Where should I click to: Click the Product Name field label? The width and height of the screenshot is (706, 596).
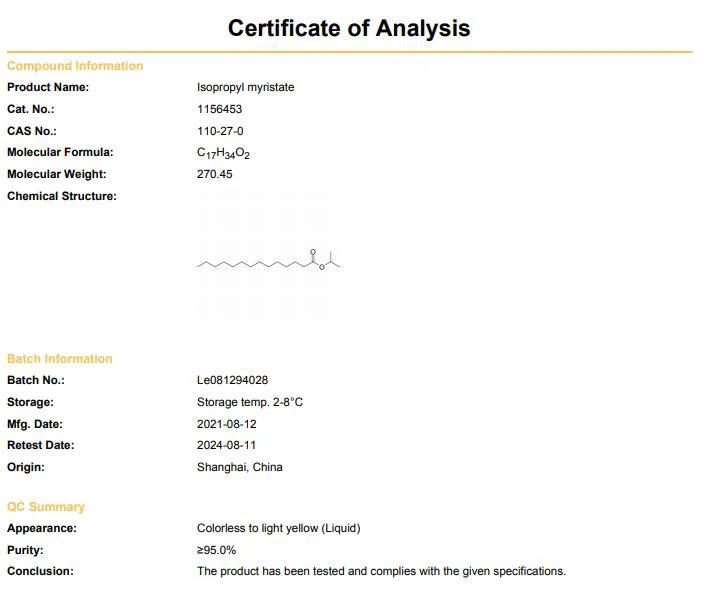point(48,87)
